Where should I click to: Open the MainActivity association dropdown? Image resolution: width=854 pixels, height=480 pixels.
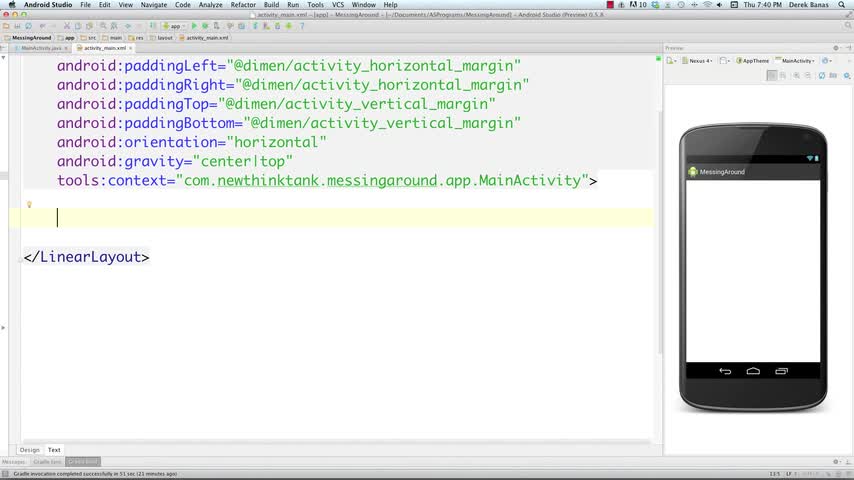(795, 61)
